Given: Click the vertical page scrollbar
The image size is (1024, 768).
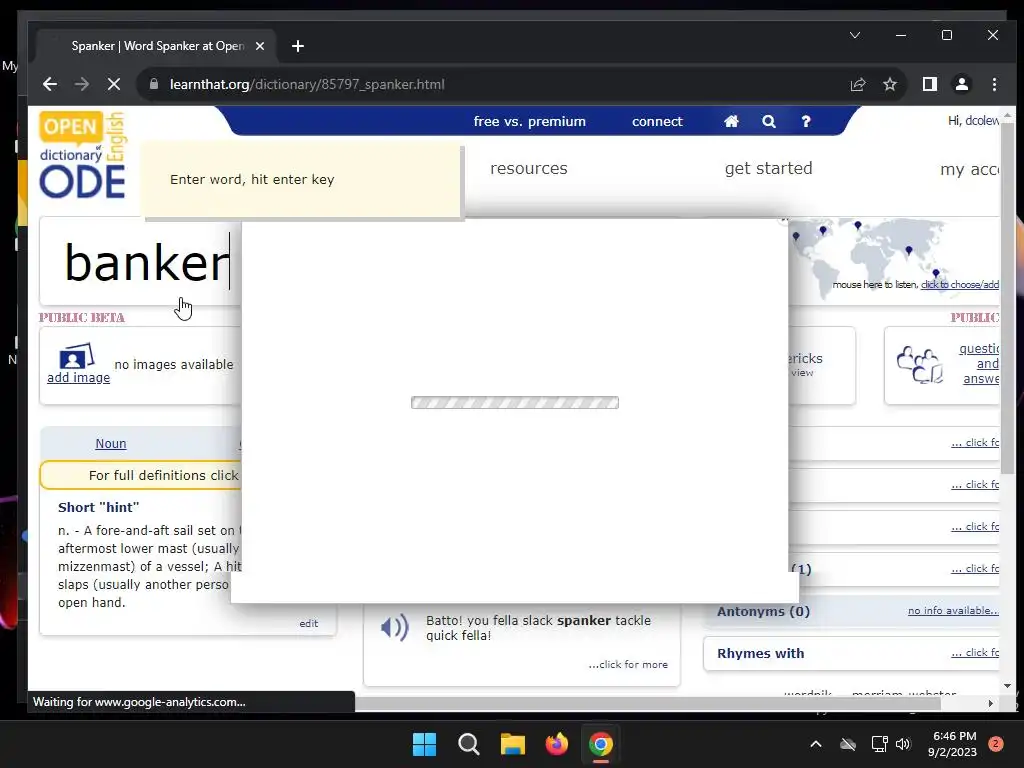Looking at the screenshot, I should point(1008,297).
